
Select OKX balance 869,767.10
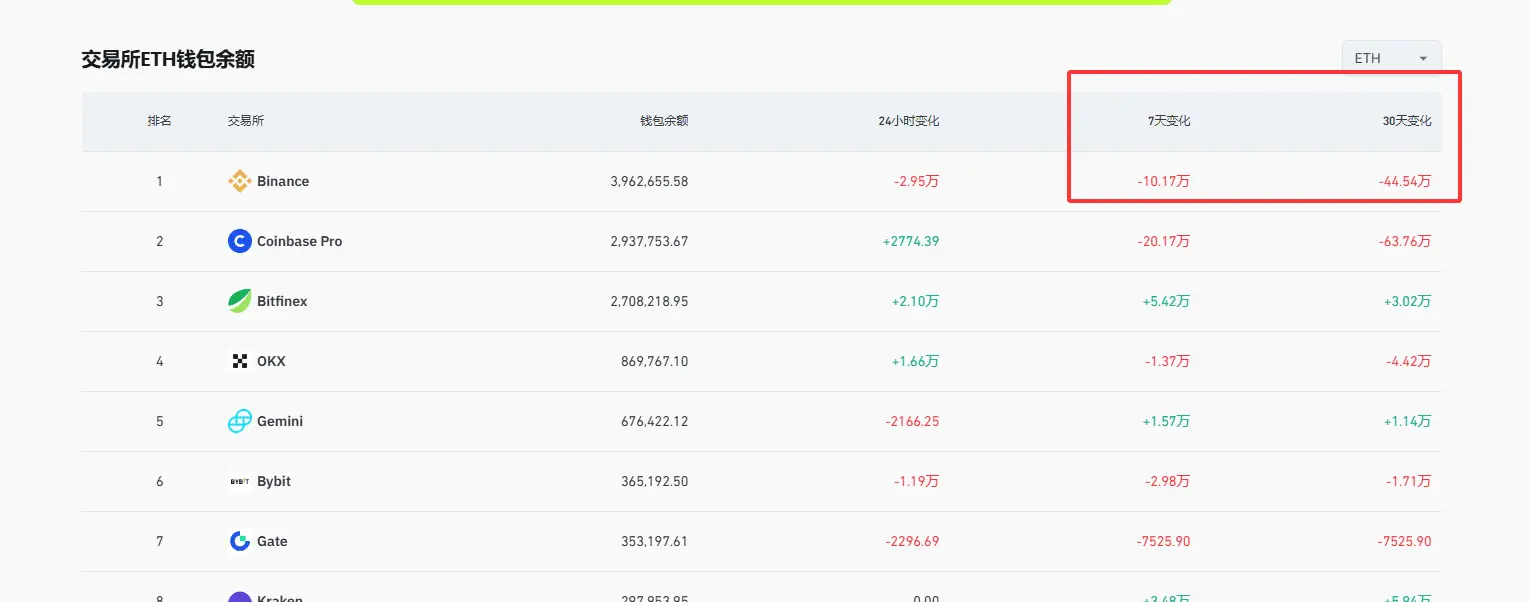tap(655, 361)
